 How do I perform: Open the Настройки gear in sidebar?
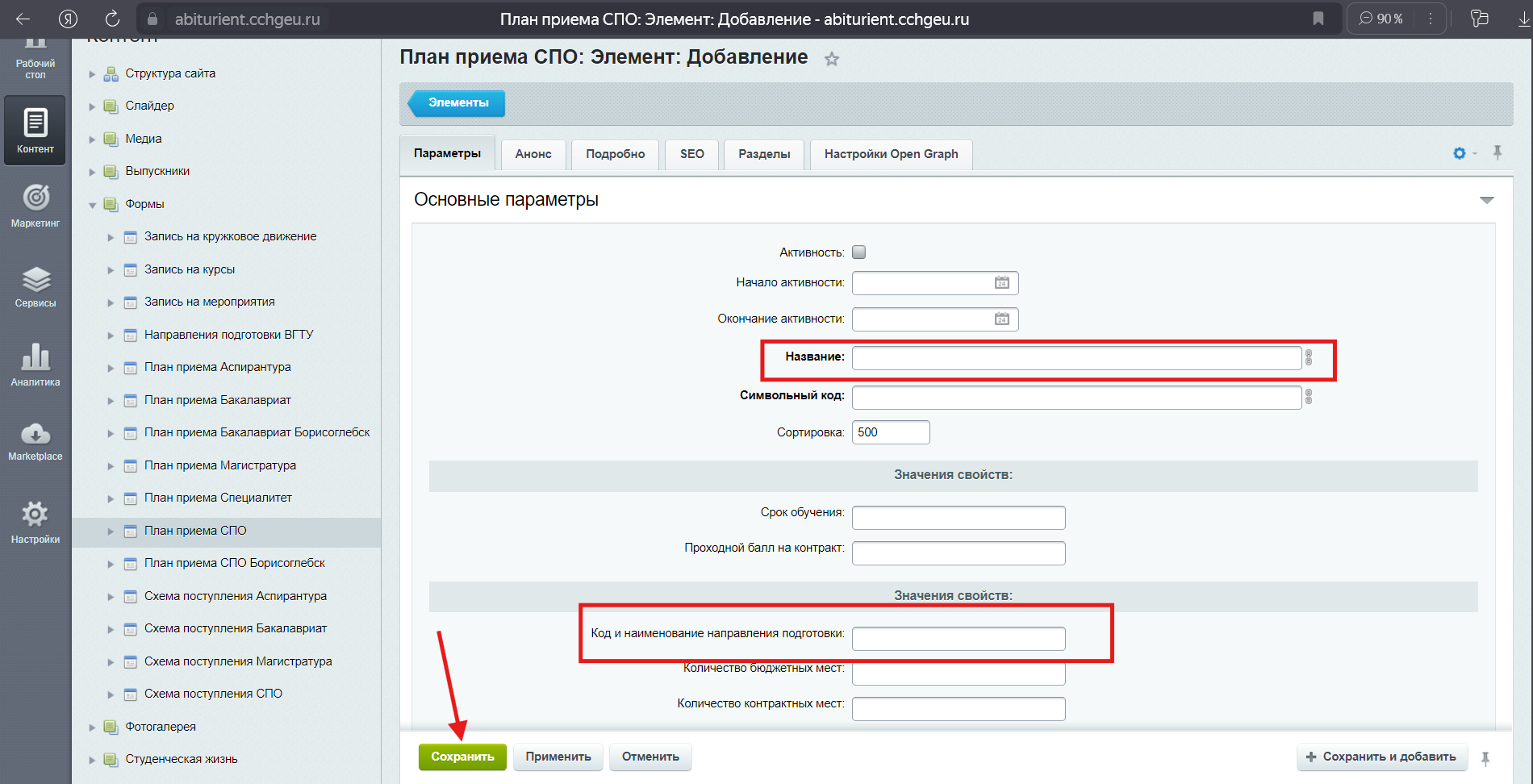36,522
